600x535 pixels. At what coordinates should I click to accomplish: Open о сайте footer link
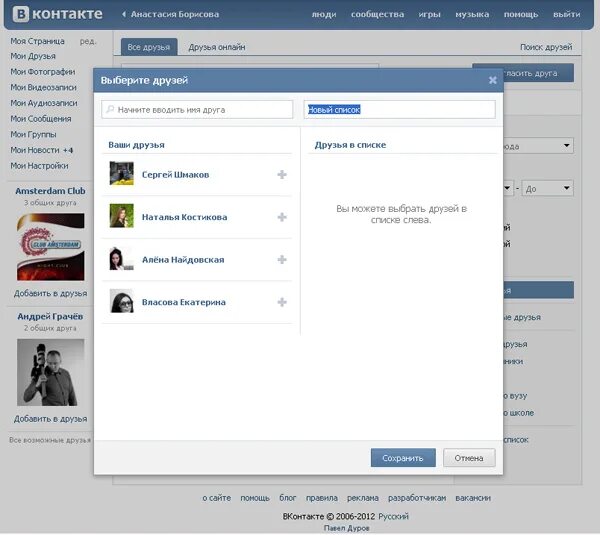pyautogui.click(x=217, y=498)
